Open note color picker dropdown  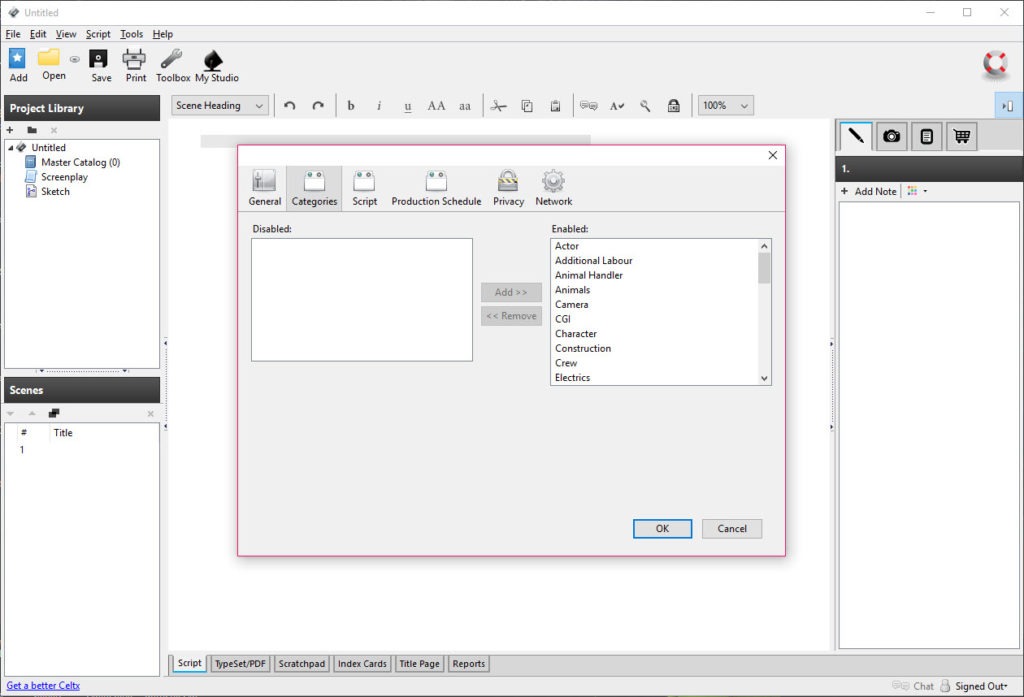pyautogui.click(x=917, y=191)
